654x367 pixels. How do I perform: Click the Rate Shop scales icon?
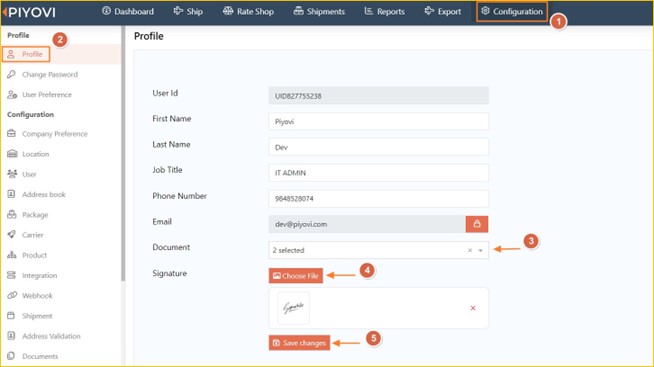point(228,11)
